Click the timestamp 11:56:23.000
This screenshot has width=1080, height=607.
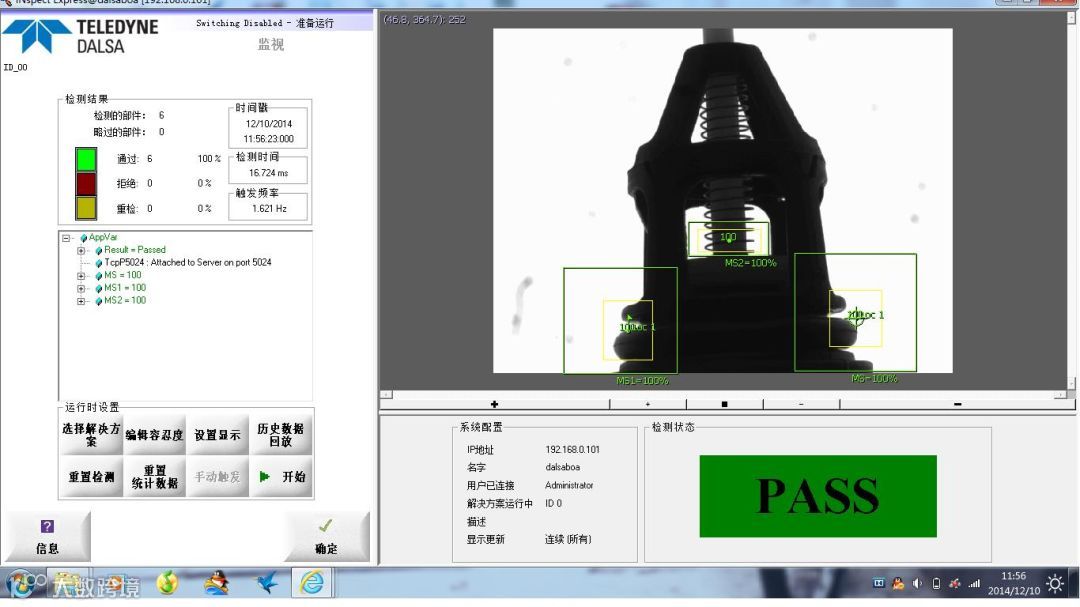(269, 138)
